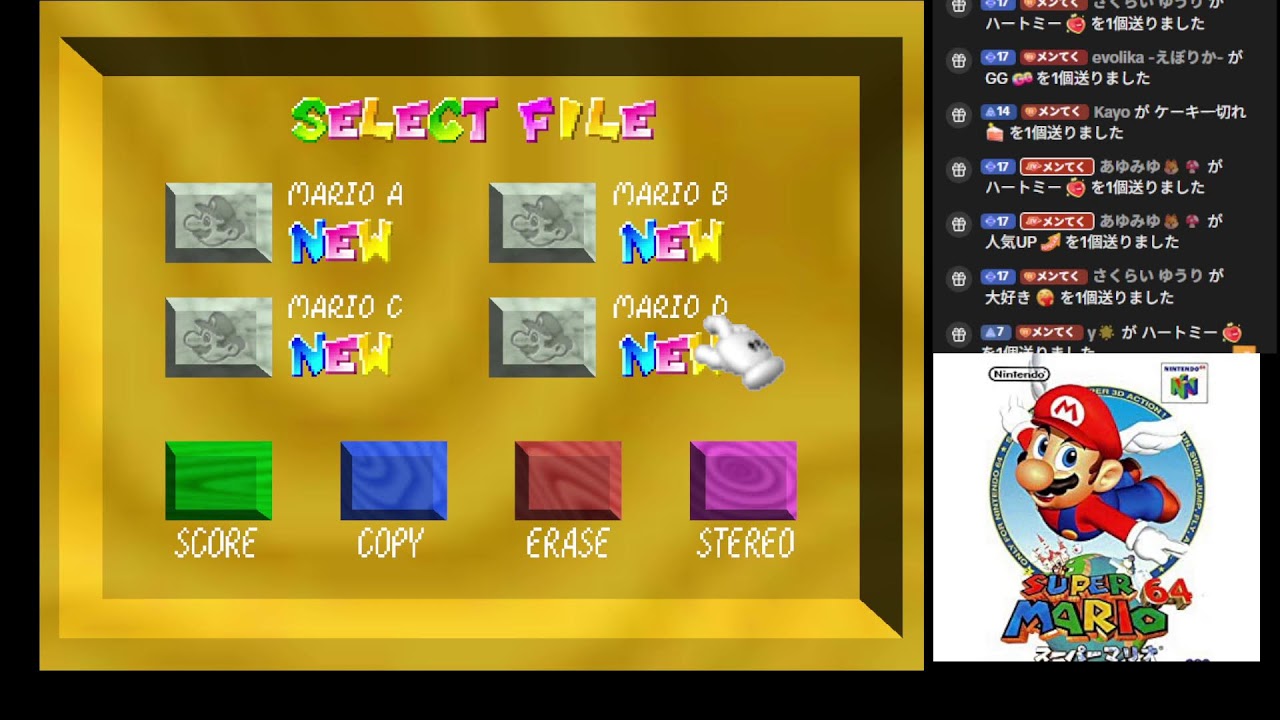Choose the Mario C save file block
The image size is (1280, 720).
[x=218, y=337]
